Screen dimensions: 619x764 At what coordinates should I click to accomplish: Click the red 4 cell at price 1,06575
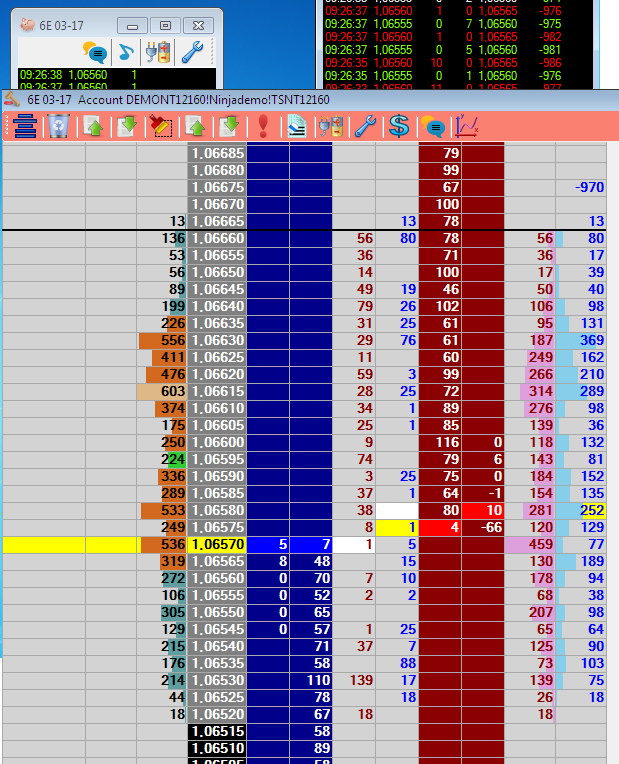click(440, 527)
